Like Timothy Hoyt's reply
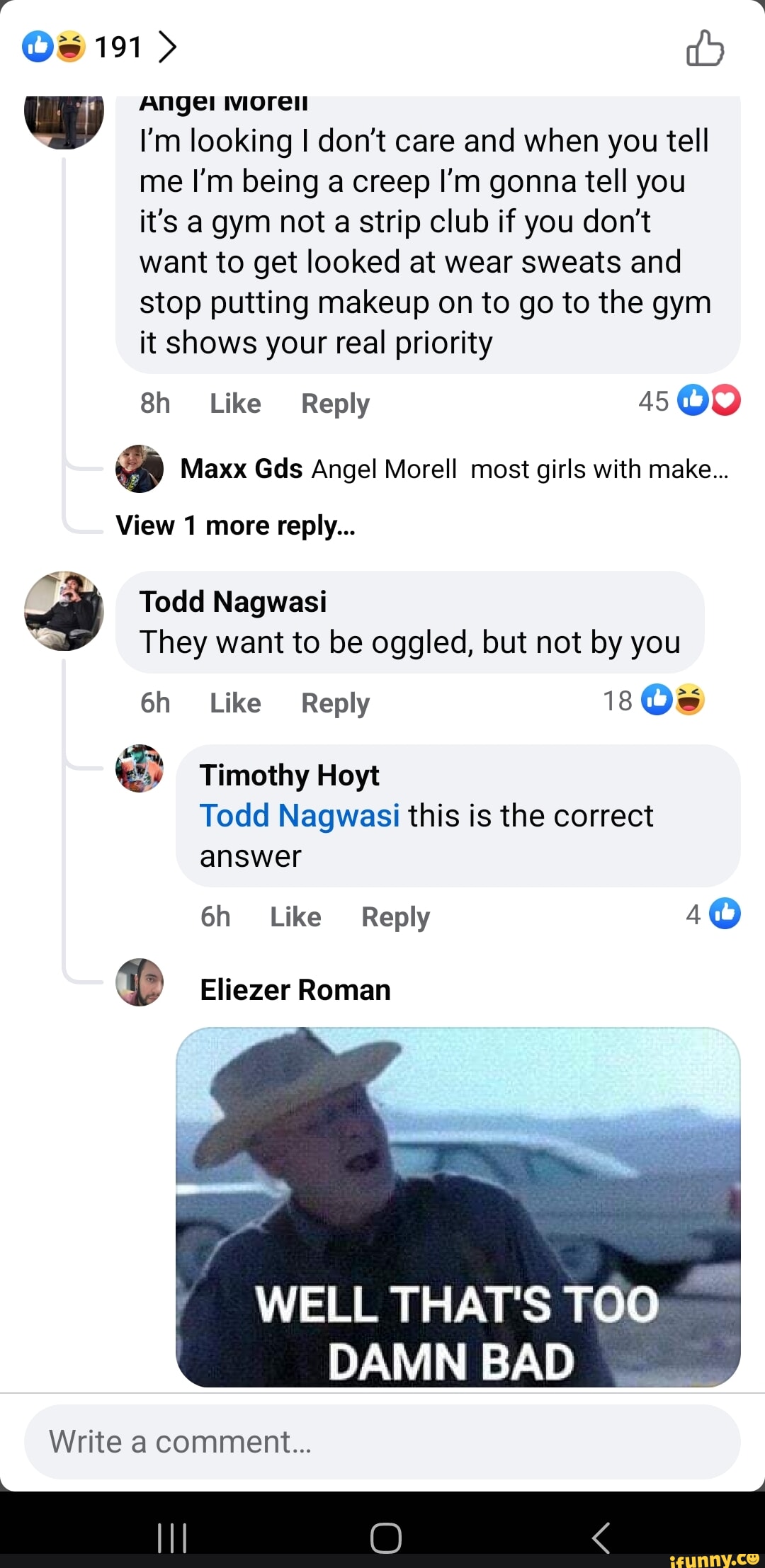Image resolution: width=765 pixels, height=1568 pixels. (295, 917)
